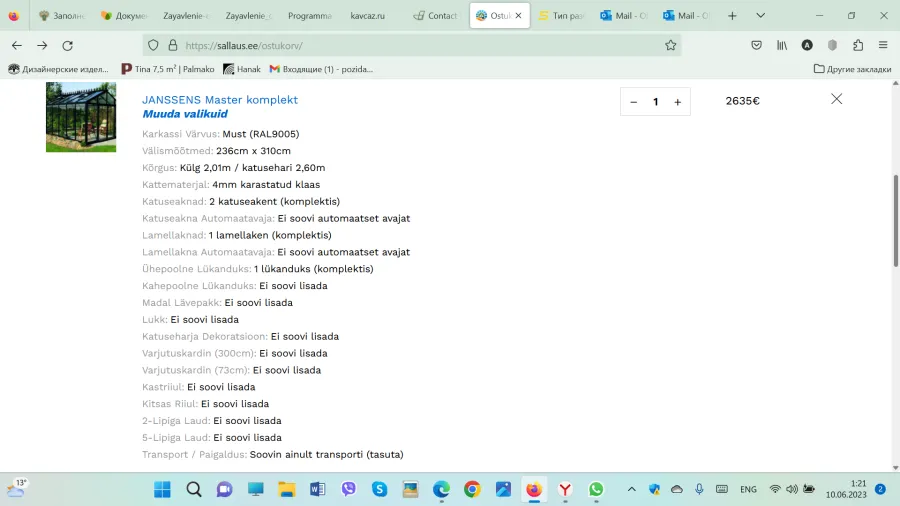The height and width of the screenshot is (506, 900).
Task: Switch to the Тип раз tab
Action: [x=561, y=15]
